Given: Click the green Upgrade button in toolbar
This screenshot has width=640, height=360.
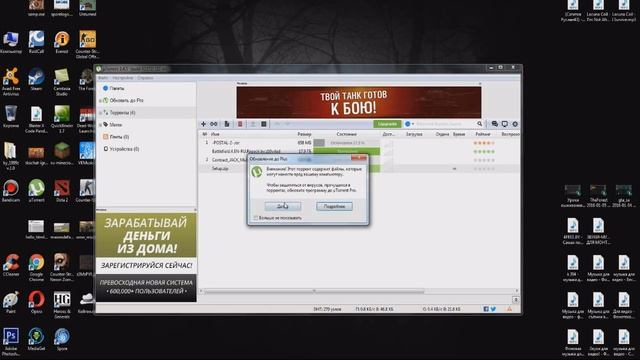Looking at the screenshot, I should (x=387, y=124).
